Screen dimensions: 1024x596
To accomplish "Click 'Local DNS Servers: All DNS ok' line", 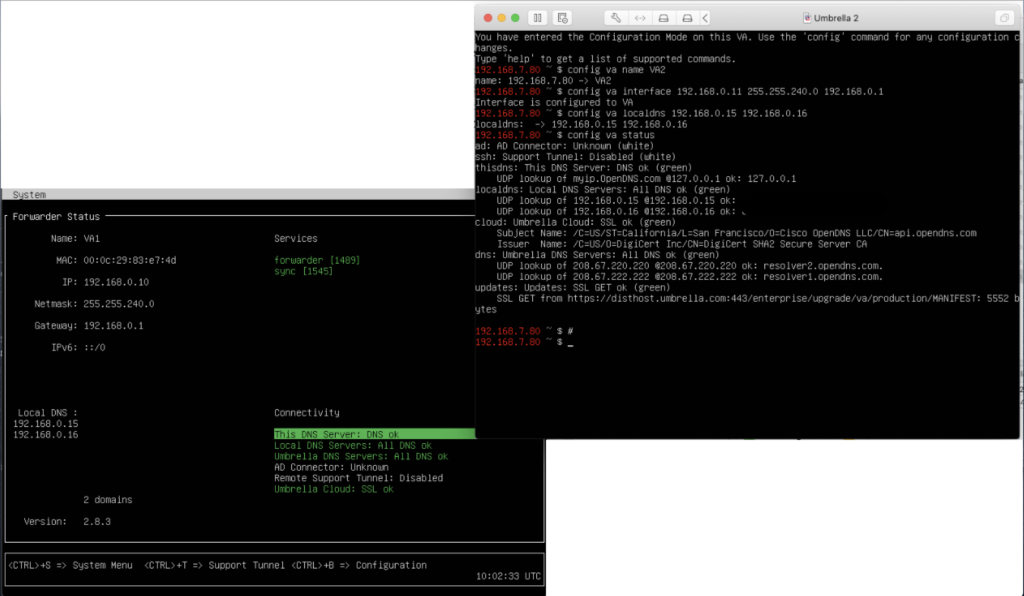I will pos(353,445).
